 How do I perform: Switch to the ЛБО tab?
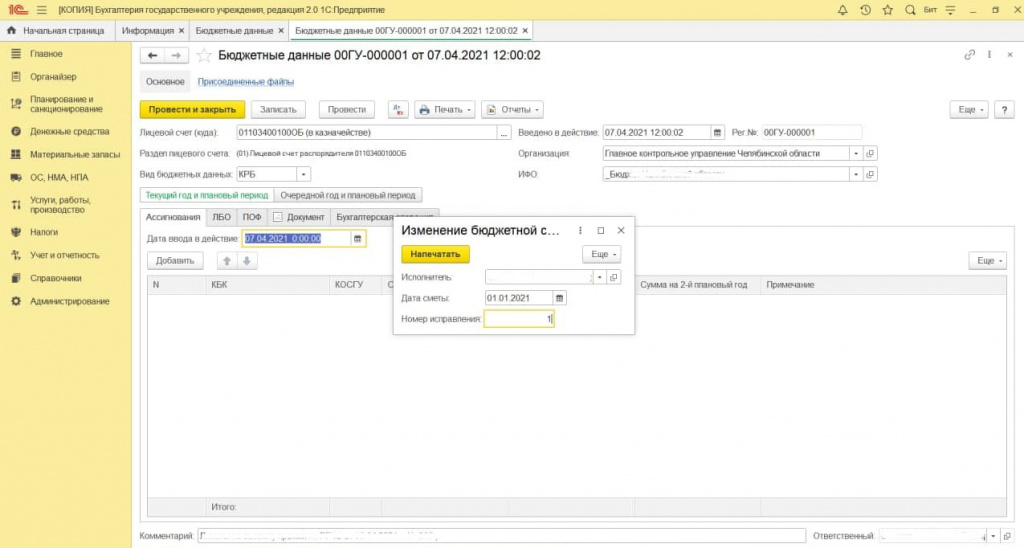(x=222, y=217)
